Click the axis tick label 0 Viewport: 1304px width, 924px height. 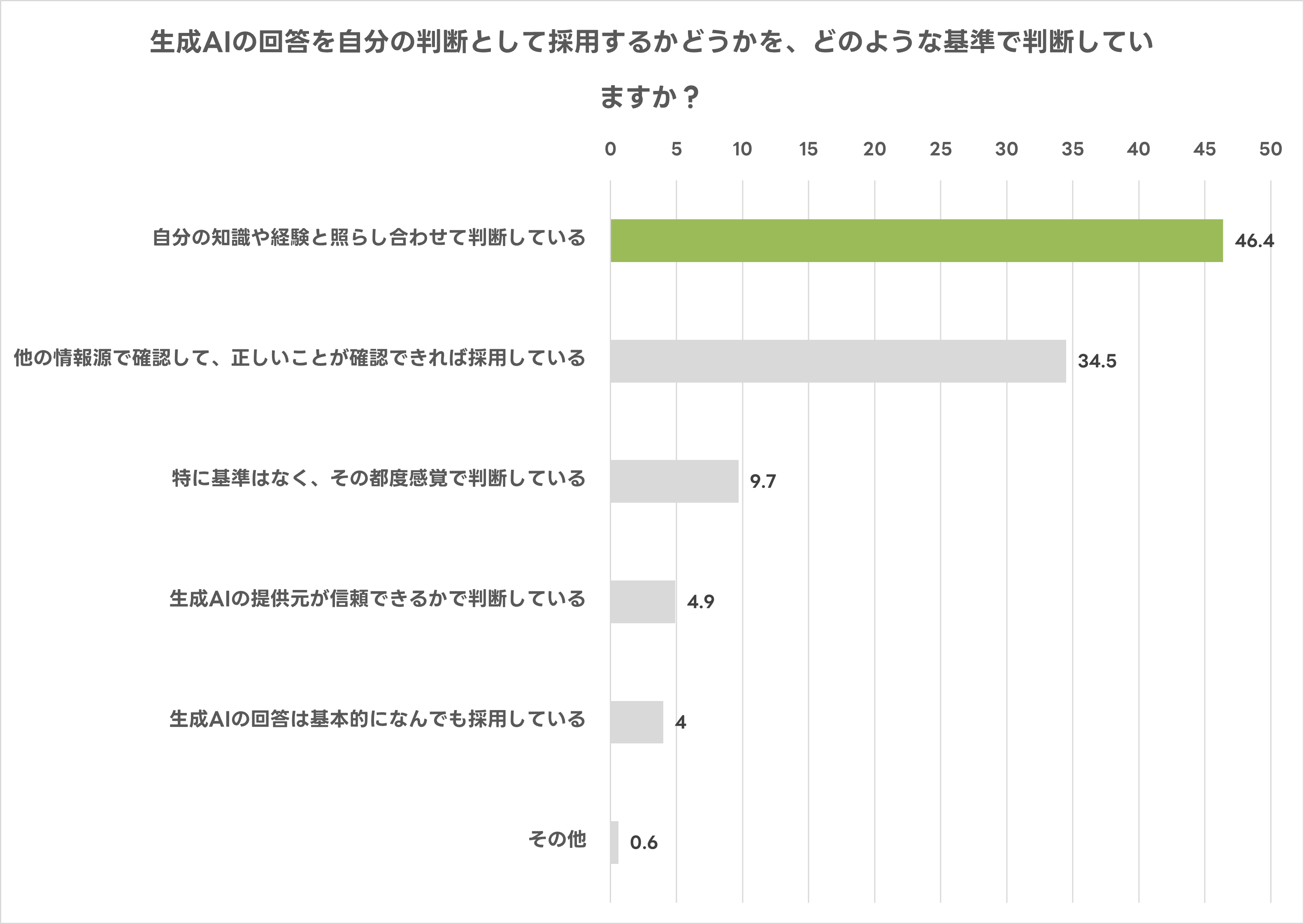611,149
